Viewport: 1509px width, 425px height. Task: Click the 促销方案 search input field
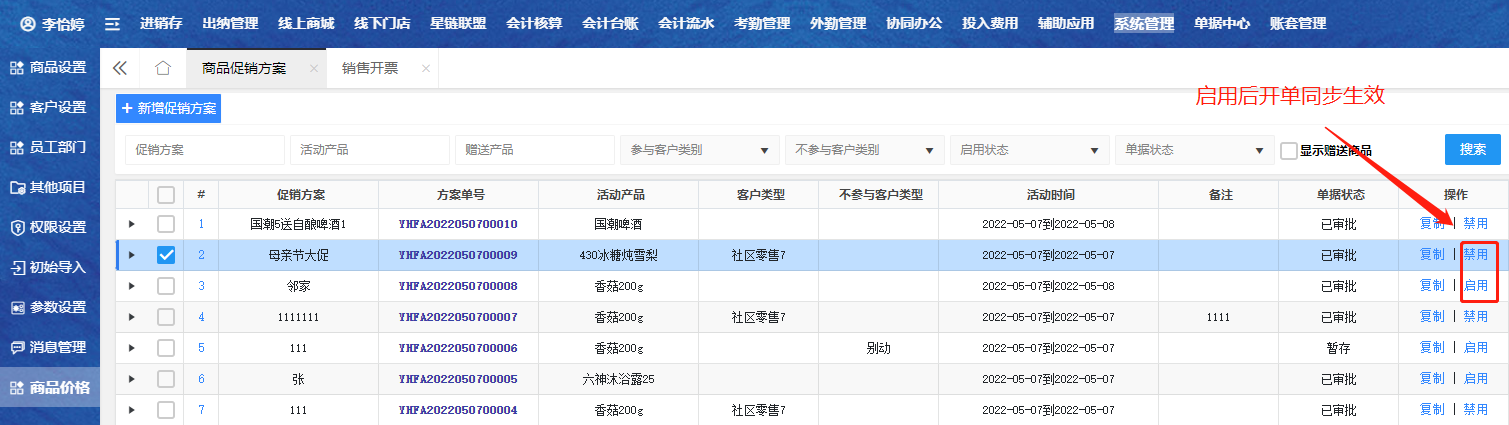pos(205,150)
